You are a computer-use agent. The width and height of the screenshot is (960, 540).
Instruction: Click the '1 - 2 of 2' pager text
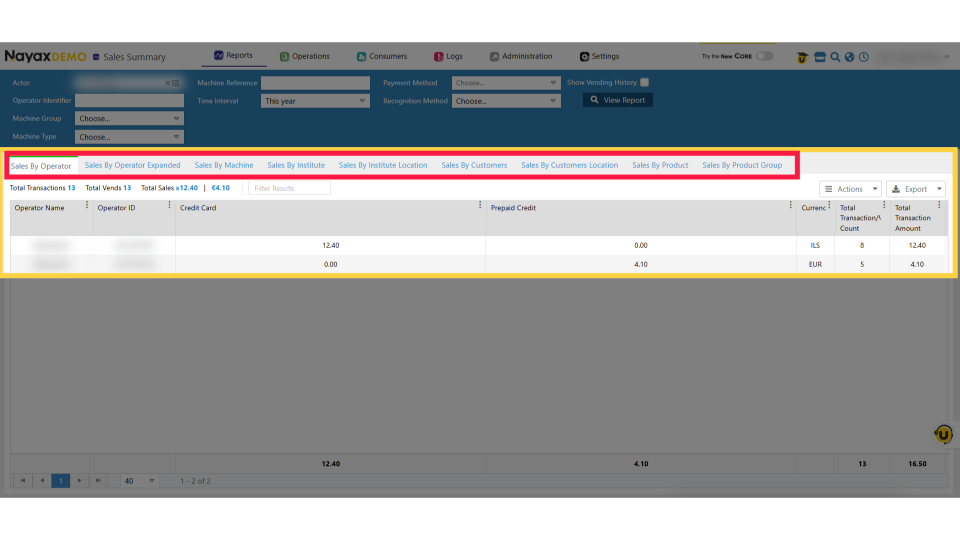point(195,481)
